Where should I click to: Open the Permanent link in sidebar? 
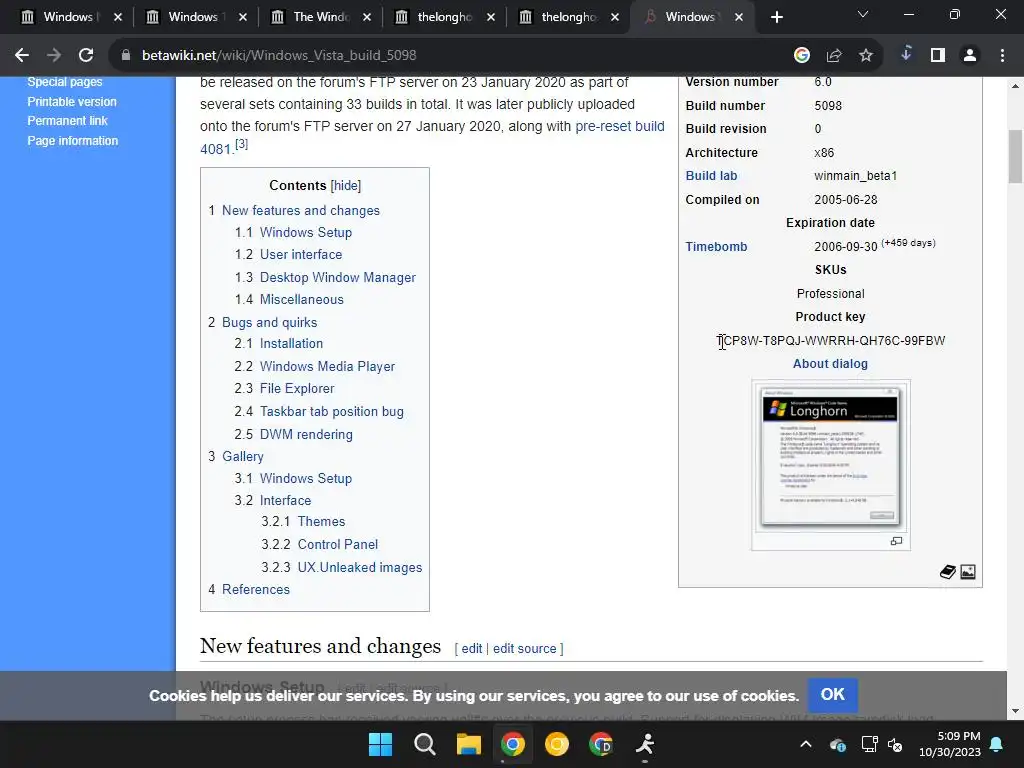click(67, 121)
